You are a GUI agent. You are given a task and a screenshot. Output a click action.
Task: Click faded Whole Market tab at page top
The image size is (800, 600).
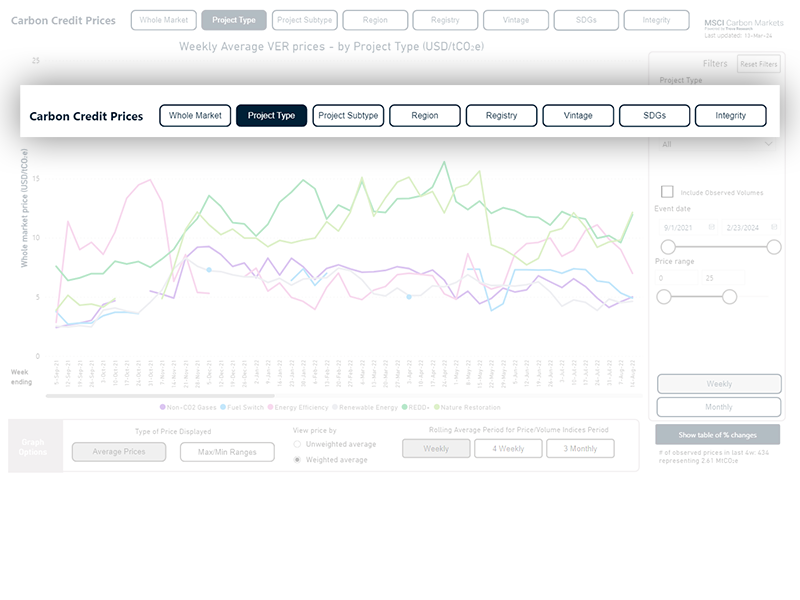164,20
